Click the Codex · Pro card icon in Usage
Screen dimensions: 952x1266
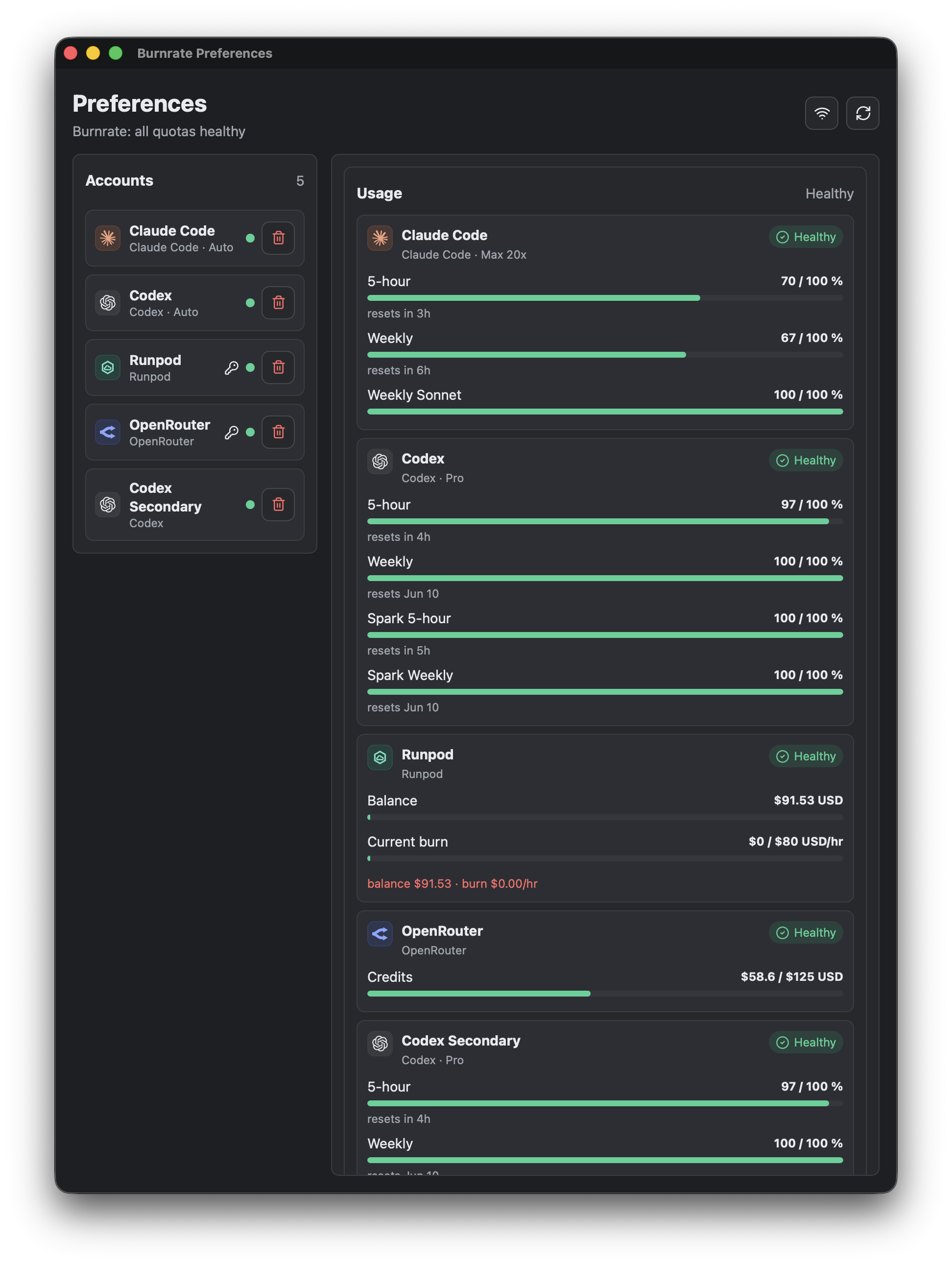pyautogui.click(x=380, y=462)
